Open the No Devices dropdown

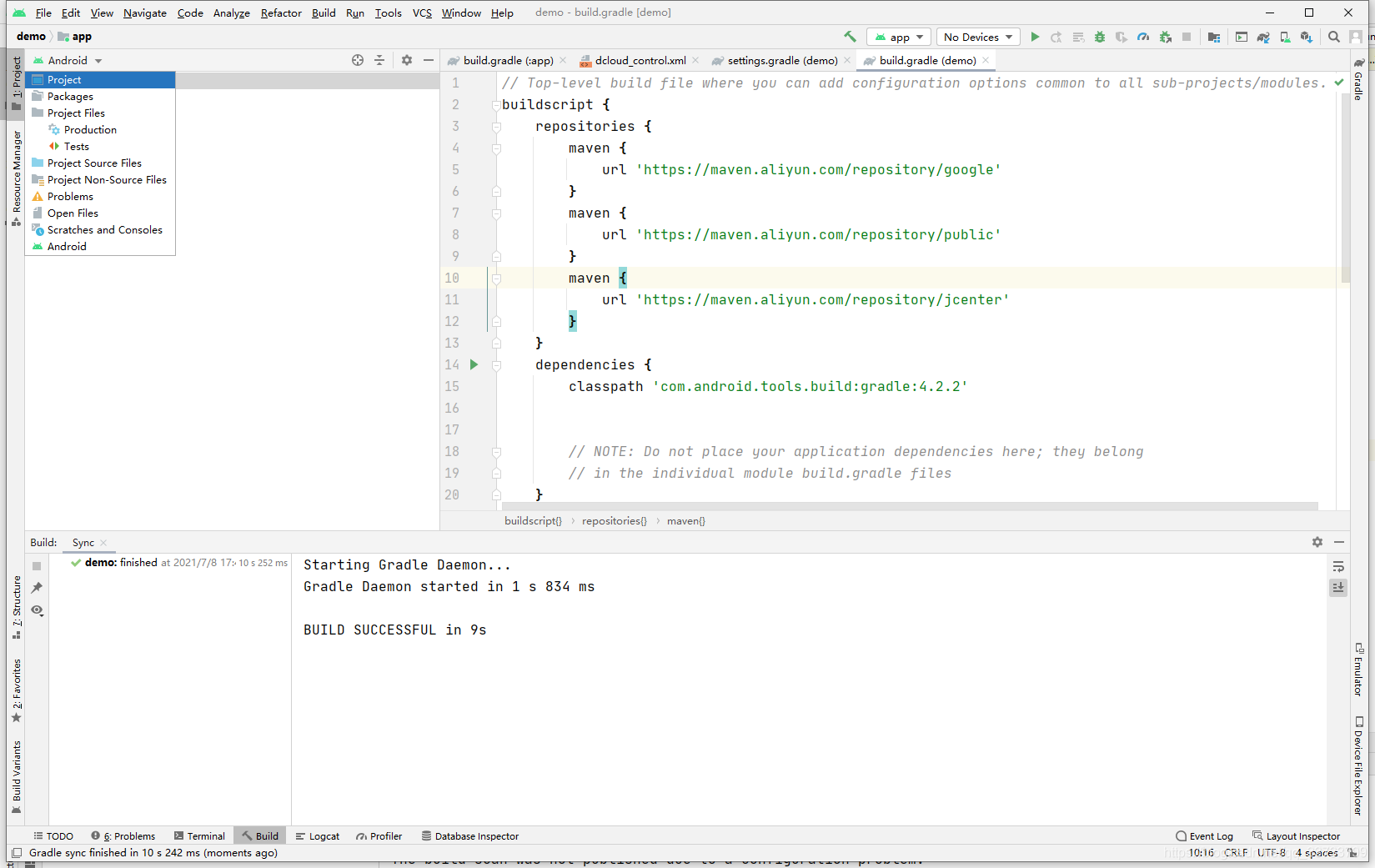pos(977,37)
